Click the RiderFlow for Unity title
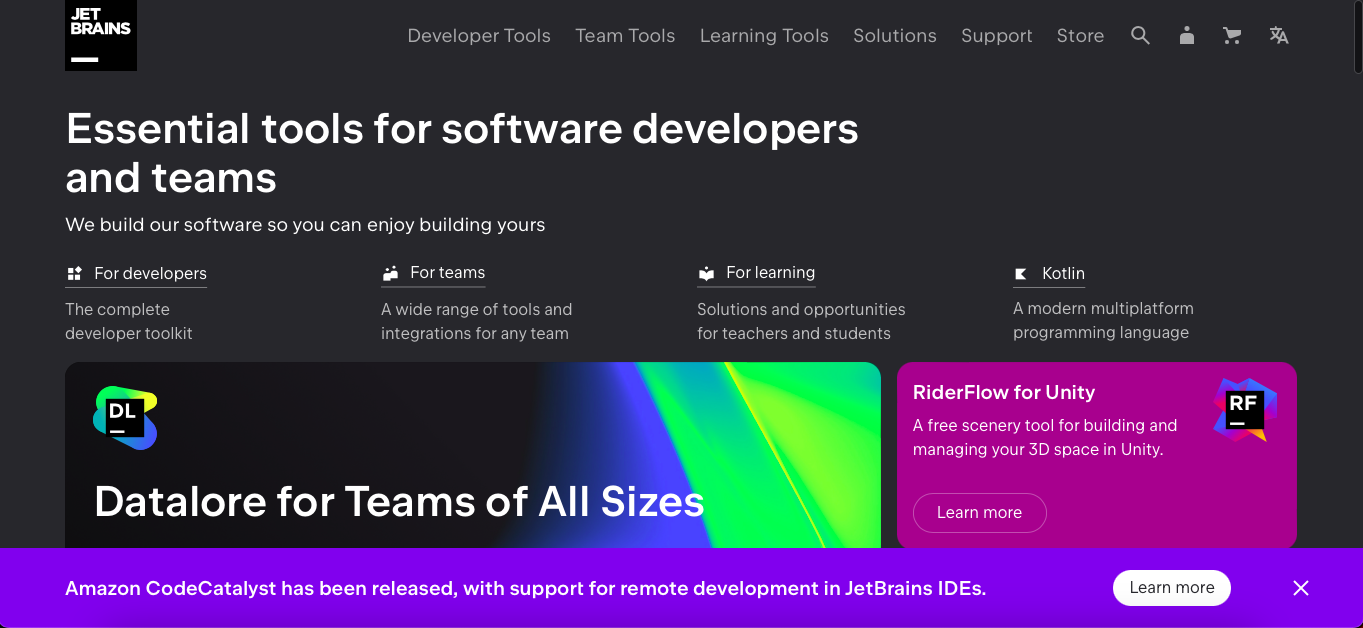The width and height of the screenshot is (1363, 628). [1004, 392]
